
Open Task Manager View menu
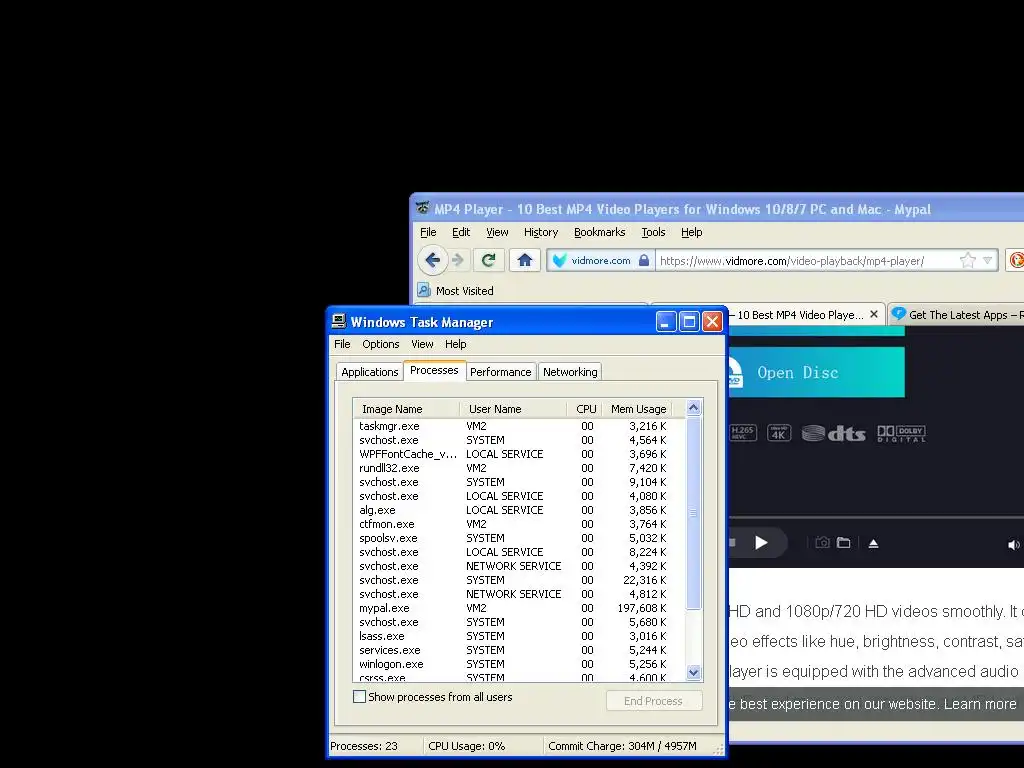(x=422, y=344)
